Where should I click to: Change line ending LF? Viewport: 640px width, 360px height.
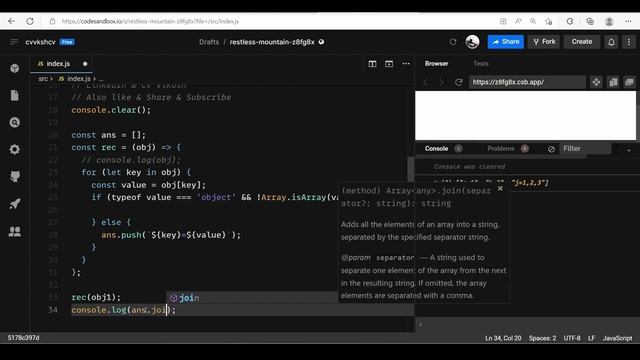(x=591, y=338)
